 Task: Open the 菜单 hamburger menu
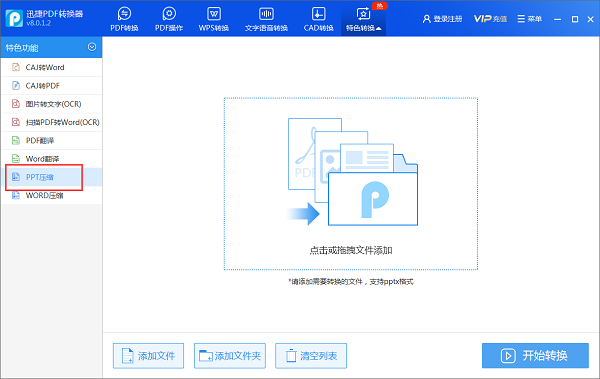(x=530, y=19)
